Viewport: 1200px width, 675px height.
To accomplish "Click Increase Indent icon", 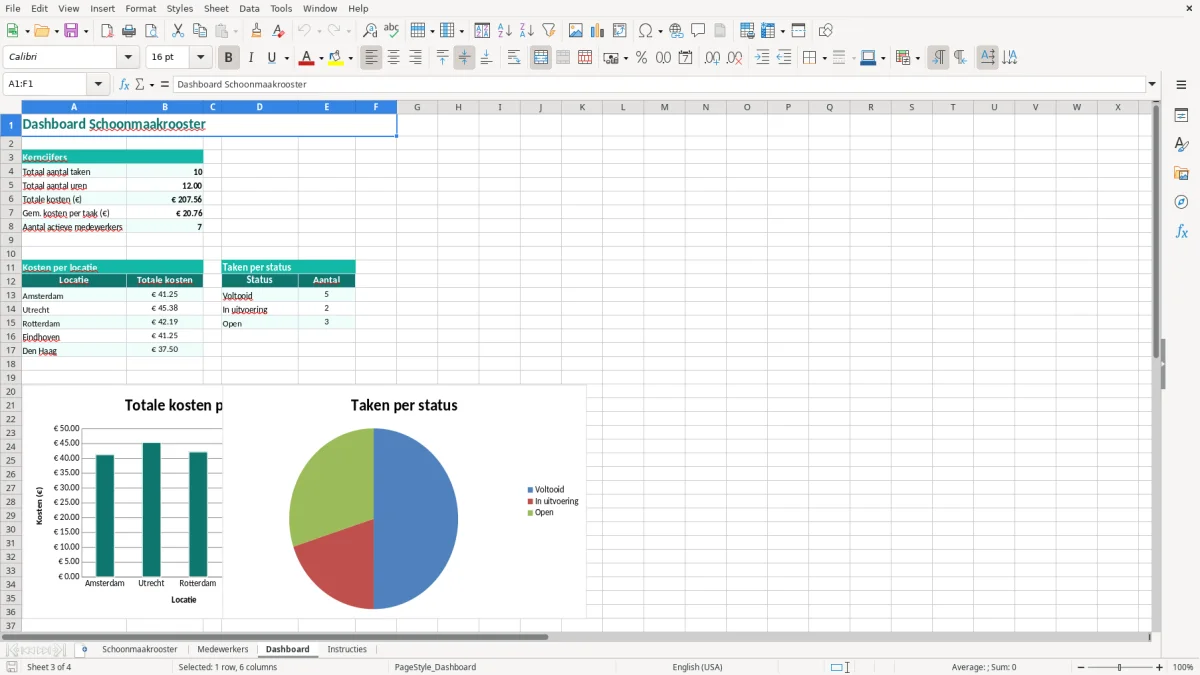I will 762,58.
